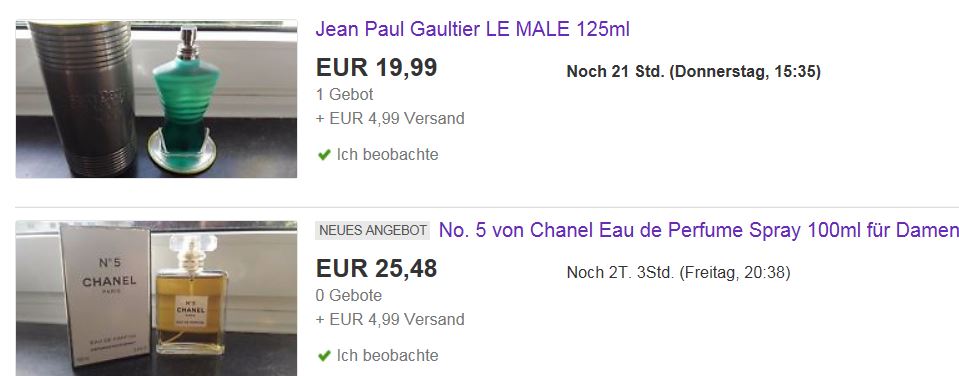The image size is (959, 376).
Task: Toggle Ich beobachte on the Chanel listing
Action: tap(378, 355)
